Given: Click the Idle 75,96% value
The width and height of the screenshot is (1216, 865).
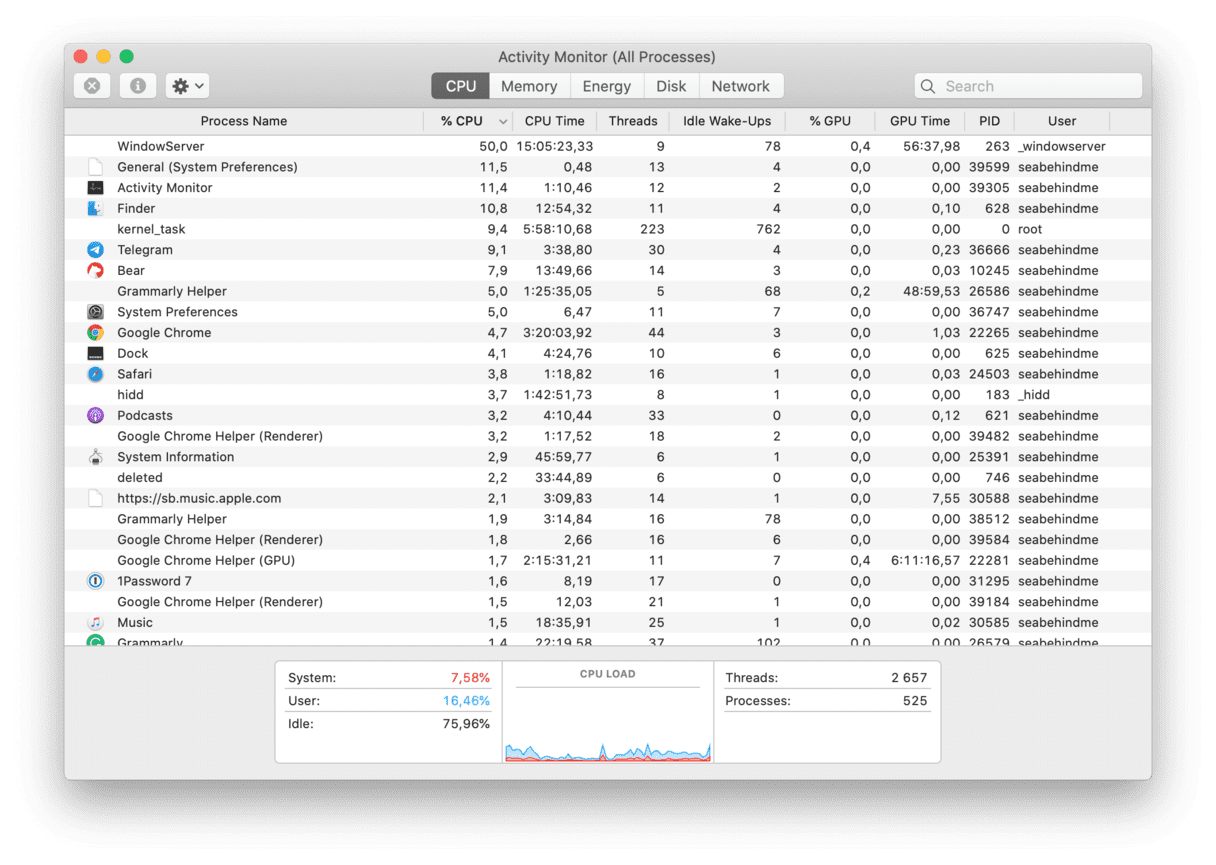Looking at the screenshot, I should tap(466, 724).
